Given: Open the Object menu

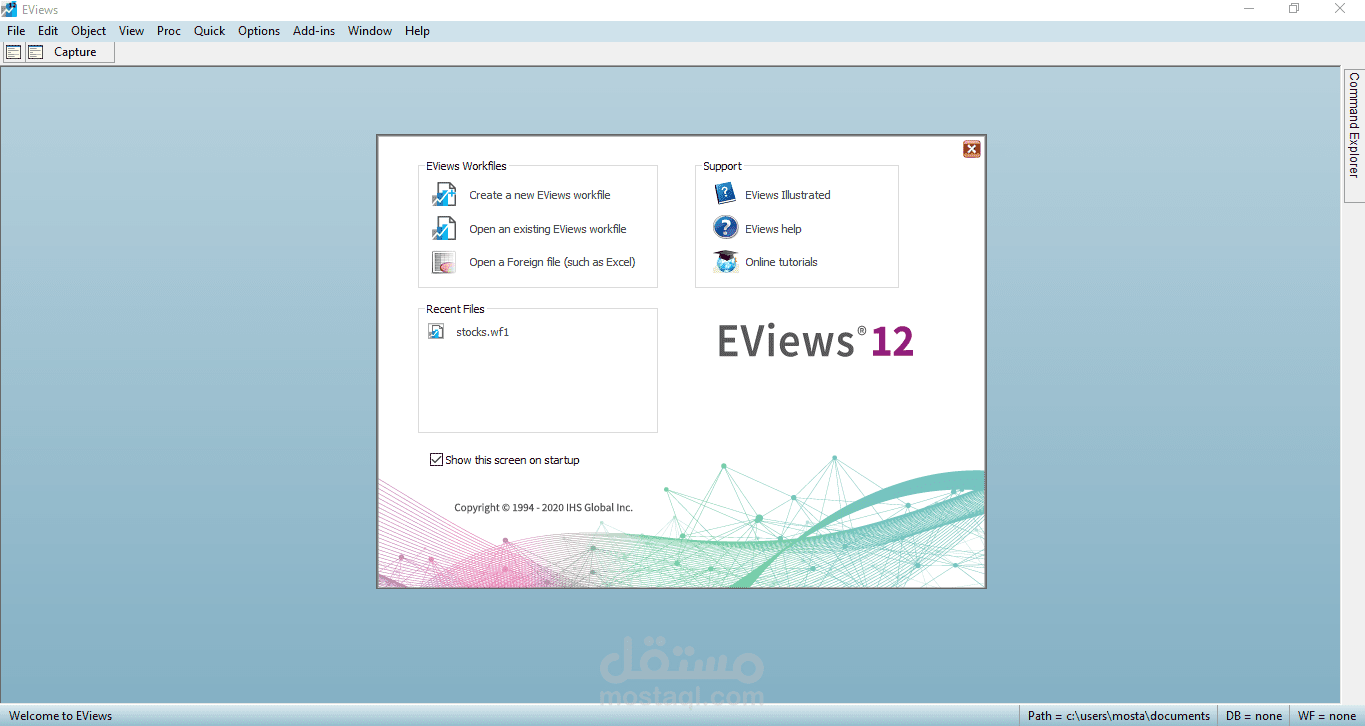Looking at the screenshot, I should [89, 31].
